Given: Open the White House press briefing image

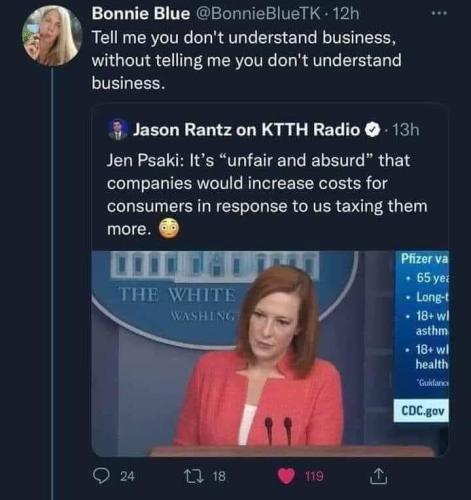Looking at the screenshot, I should (270, 354).
